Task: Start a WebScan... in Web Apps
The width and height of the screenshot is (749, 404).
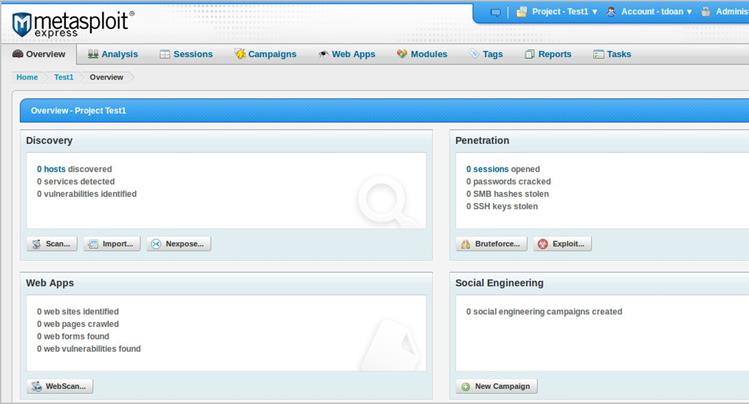Action: (60, 386)
